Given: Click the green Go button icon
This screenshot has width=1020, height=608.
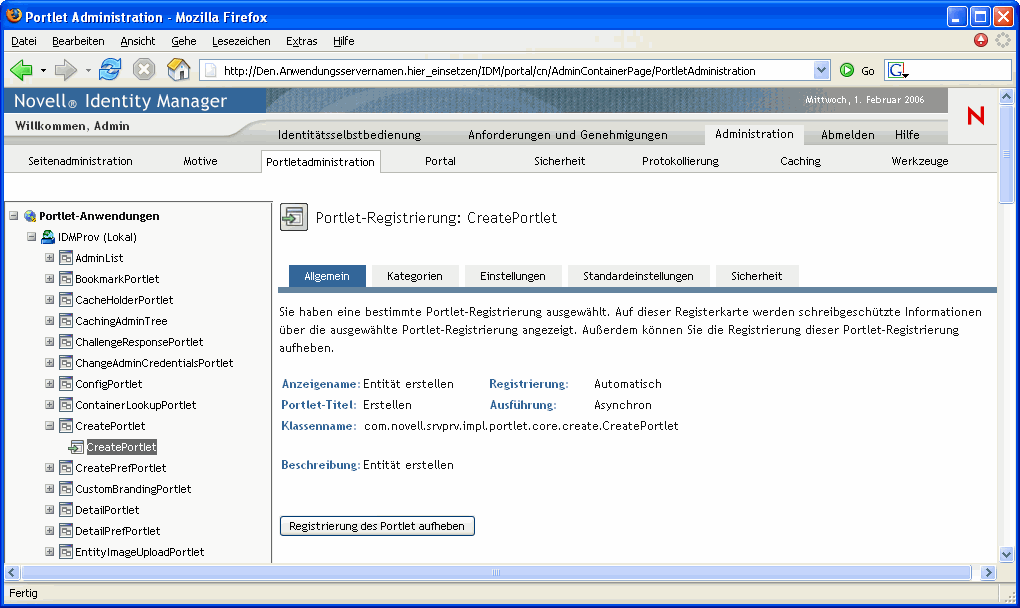Looking at the screenshot, I should 846,70.
